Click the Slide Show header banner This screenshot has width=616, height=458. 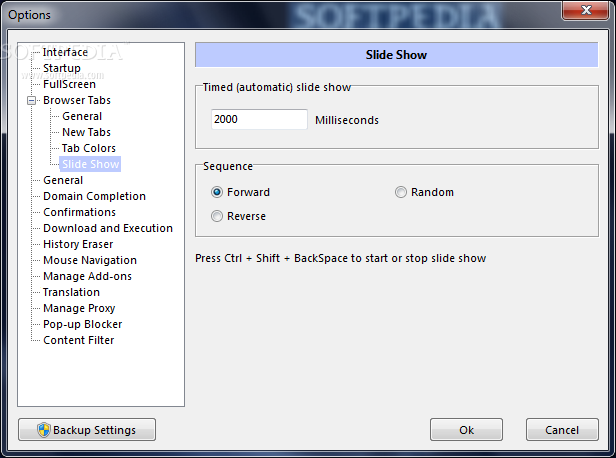397,55
